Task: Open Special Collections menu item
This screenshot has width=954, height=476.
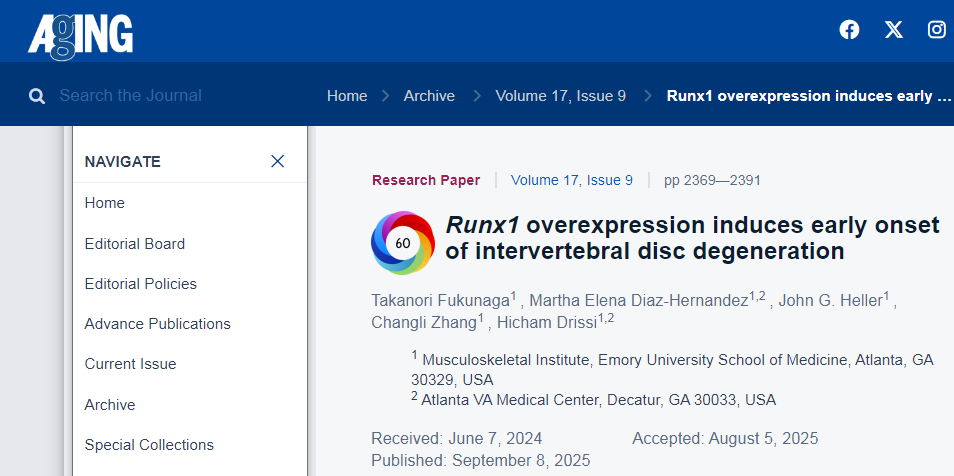Action: coord(149,445)
